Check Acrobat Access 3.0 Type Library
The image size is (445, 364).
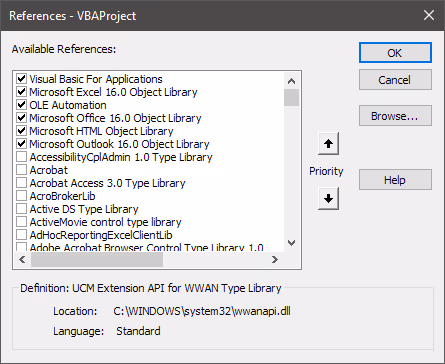tap(22, 183)
